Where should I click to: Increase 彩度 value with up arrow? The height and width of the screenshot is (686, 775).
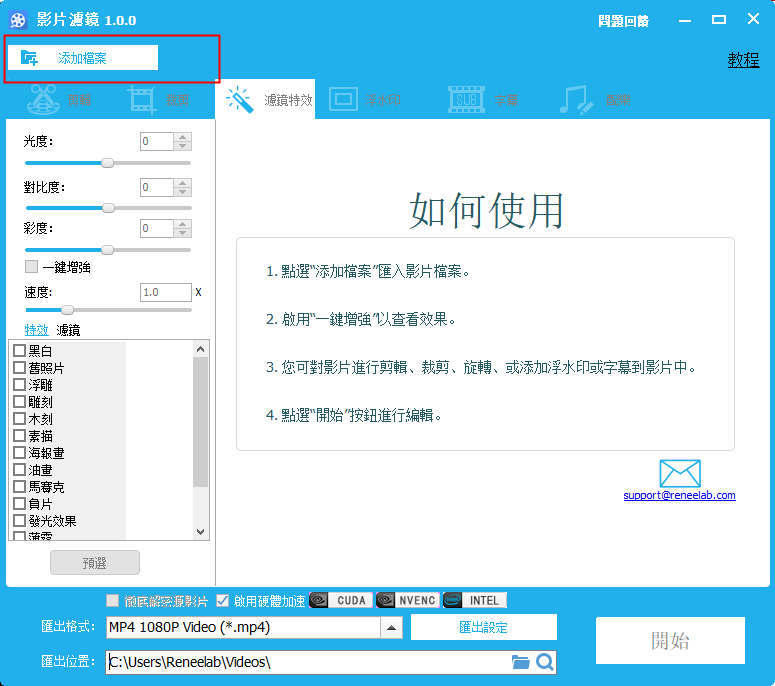183,224
